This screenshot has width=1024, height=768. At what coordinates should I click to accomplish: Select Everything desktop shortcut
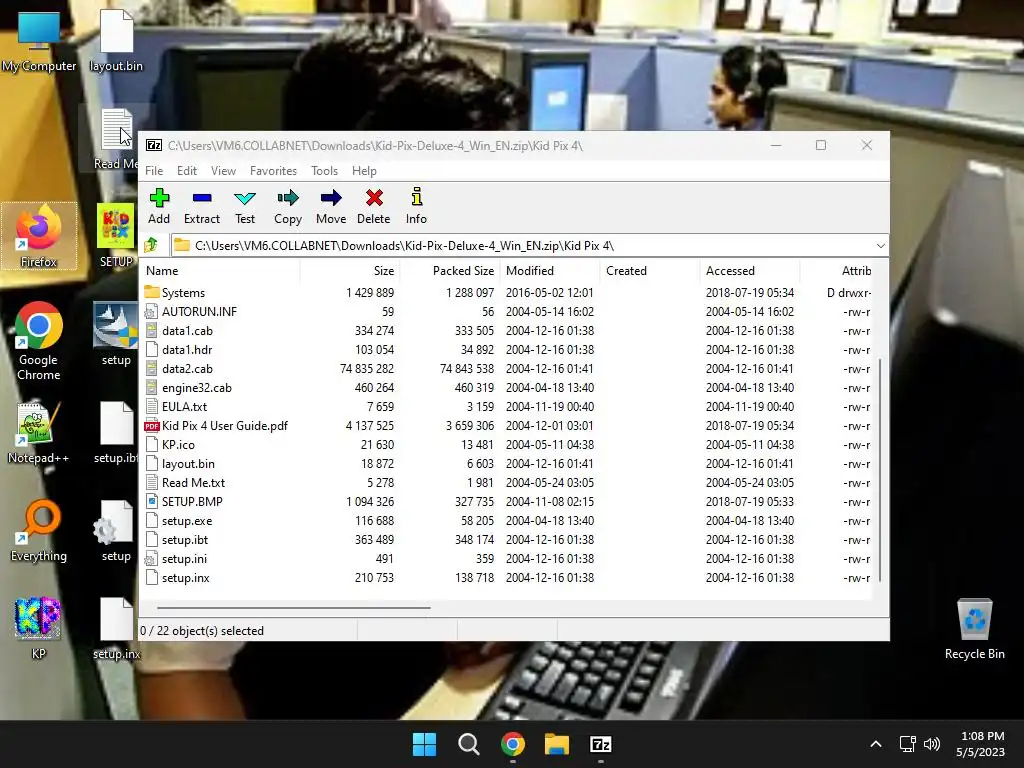point(39,531)
